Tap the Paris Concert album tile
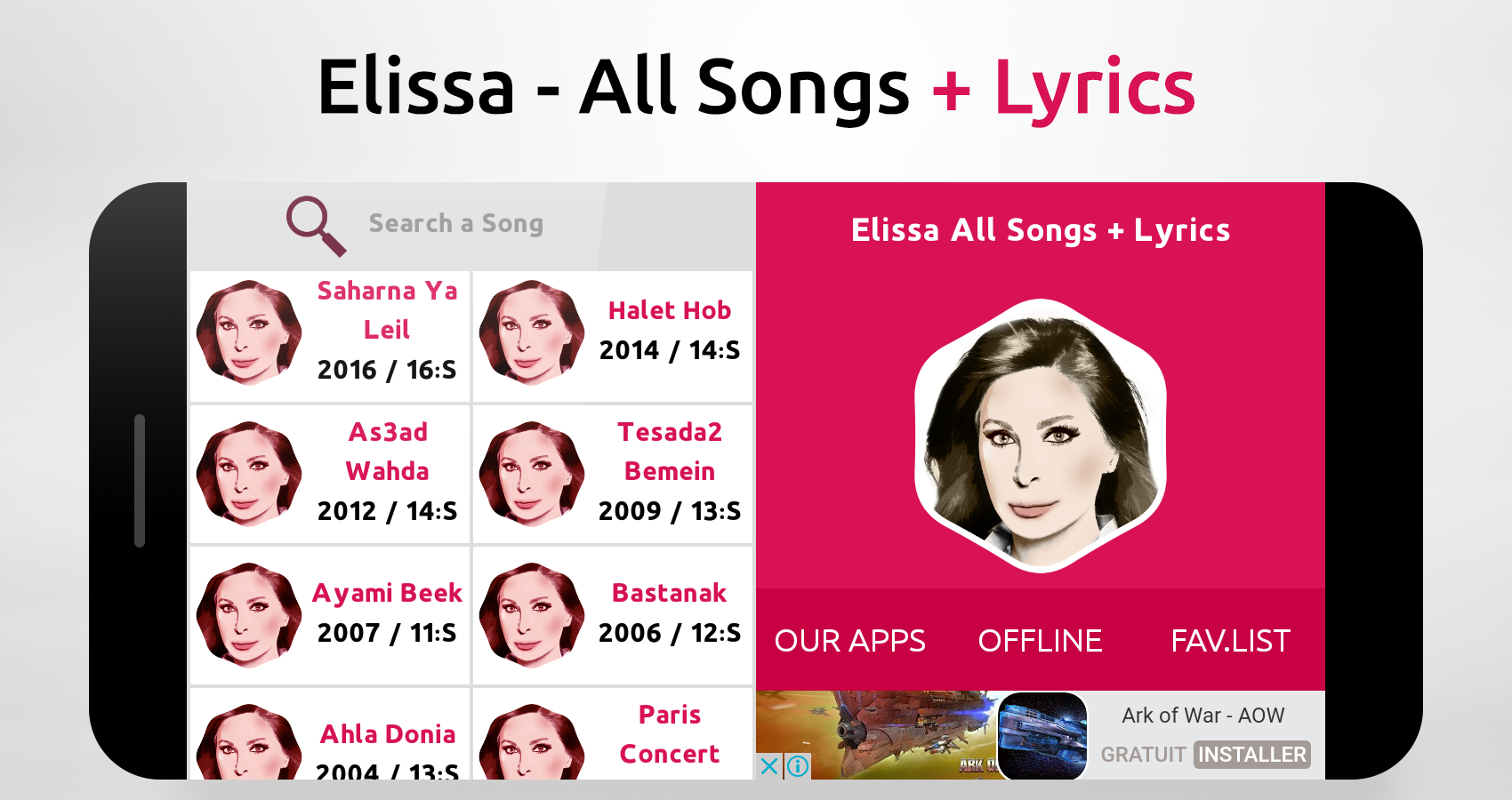Screen dimensions: 1512x800 [613, 736]
